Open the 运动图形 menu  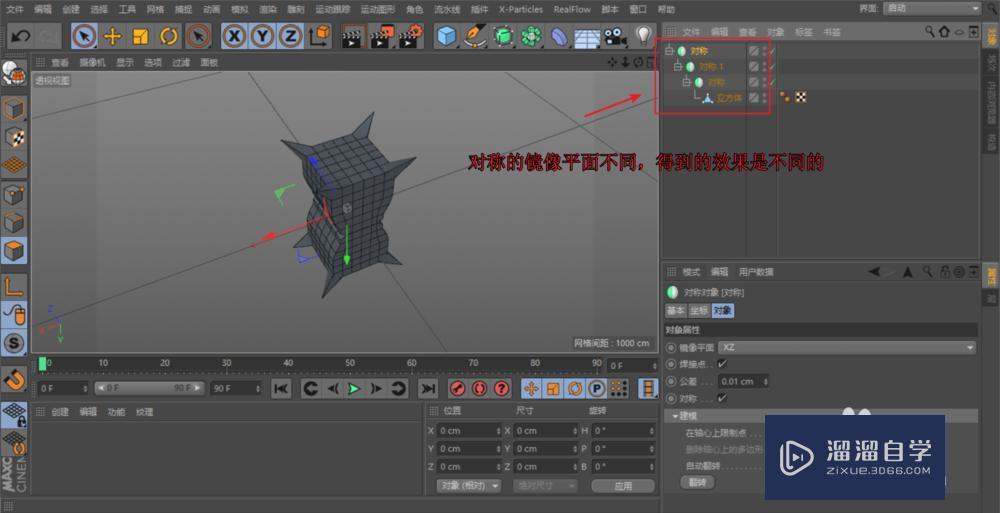click(378, 9)
